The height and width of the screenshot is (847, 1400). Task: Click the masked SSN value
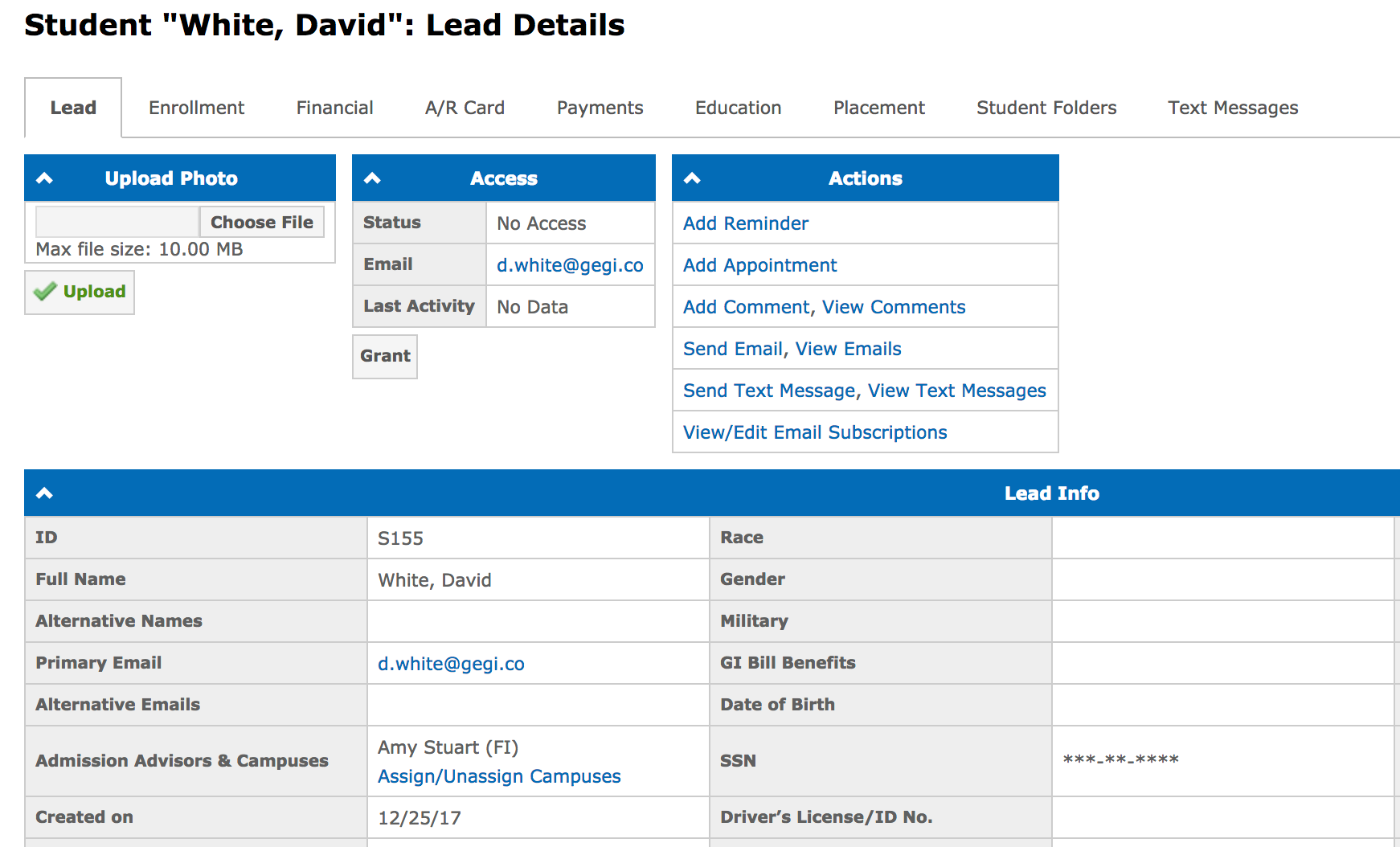[x=1120, y=760]
